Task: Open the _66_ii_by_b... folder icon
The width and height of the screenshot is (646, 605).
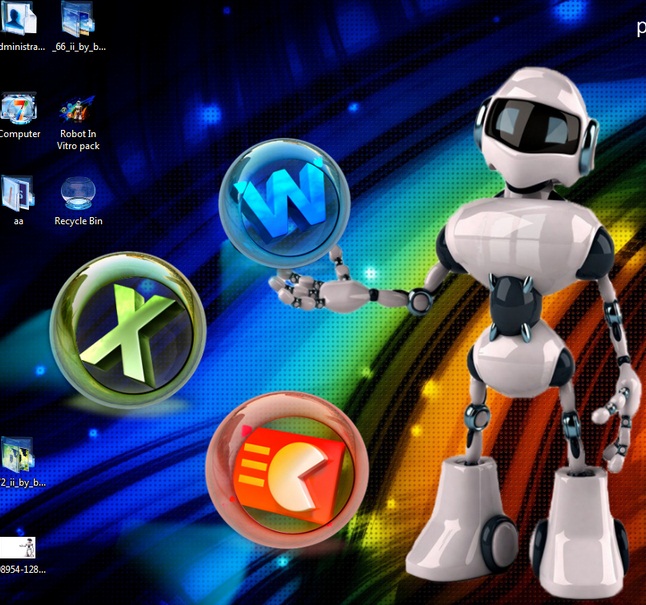Action: click(x=78, y=18)
